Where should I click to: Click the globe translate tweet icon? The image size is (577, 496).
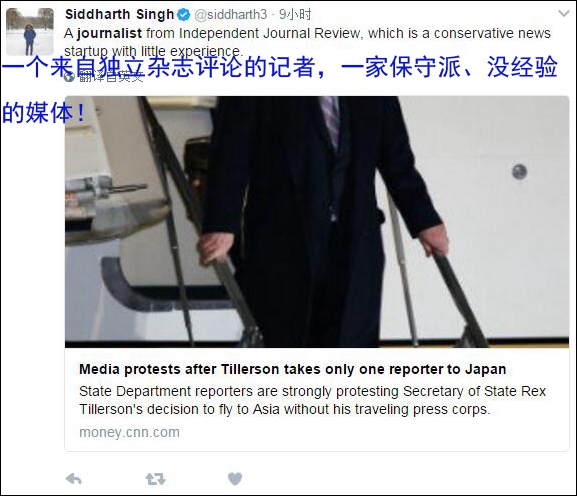click(x=69, y=77)
